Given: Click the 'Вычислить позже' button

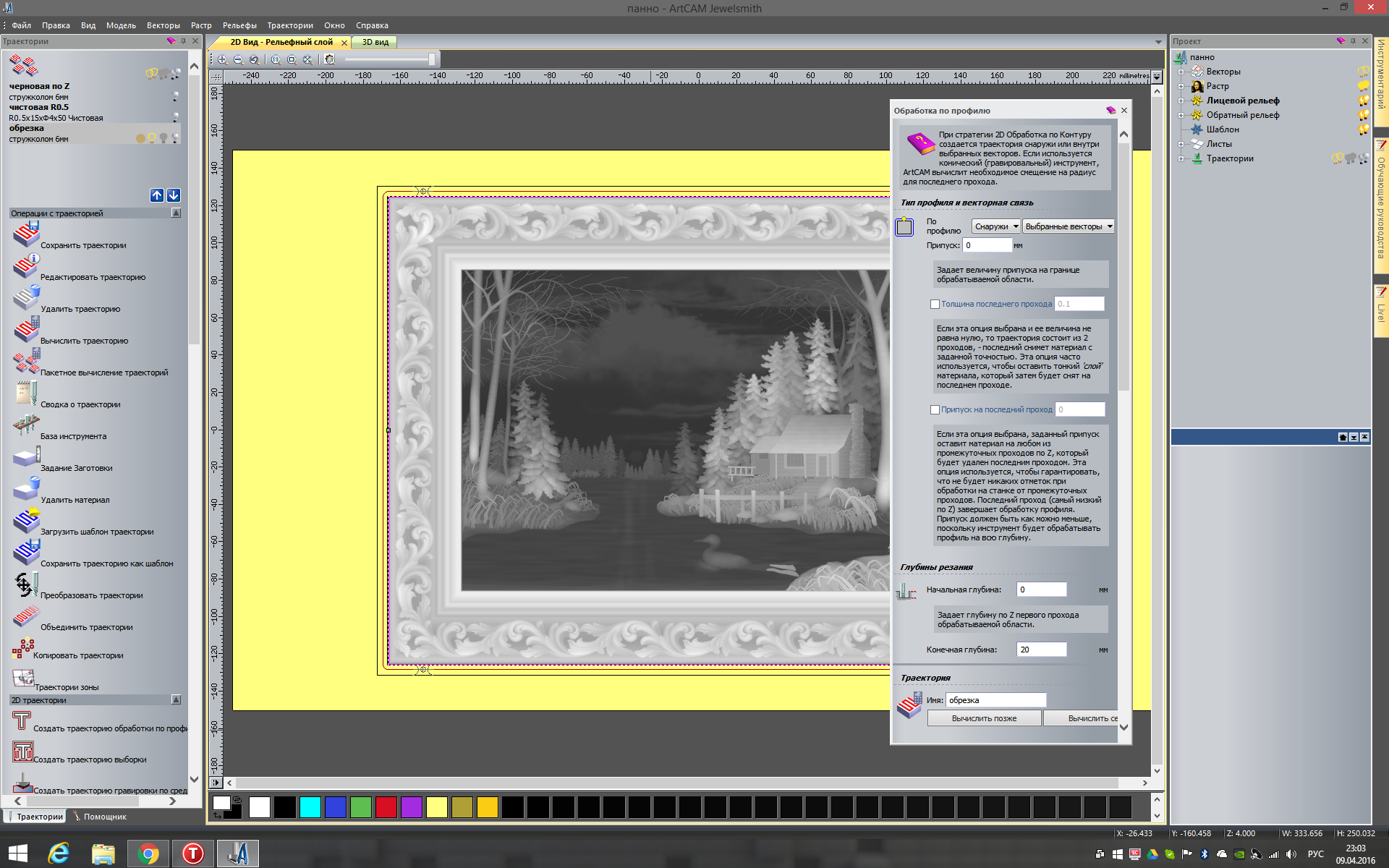Looking at the screenshot, I should [x=984, y=718].
